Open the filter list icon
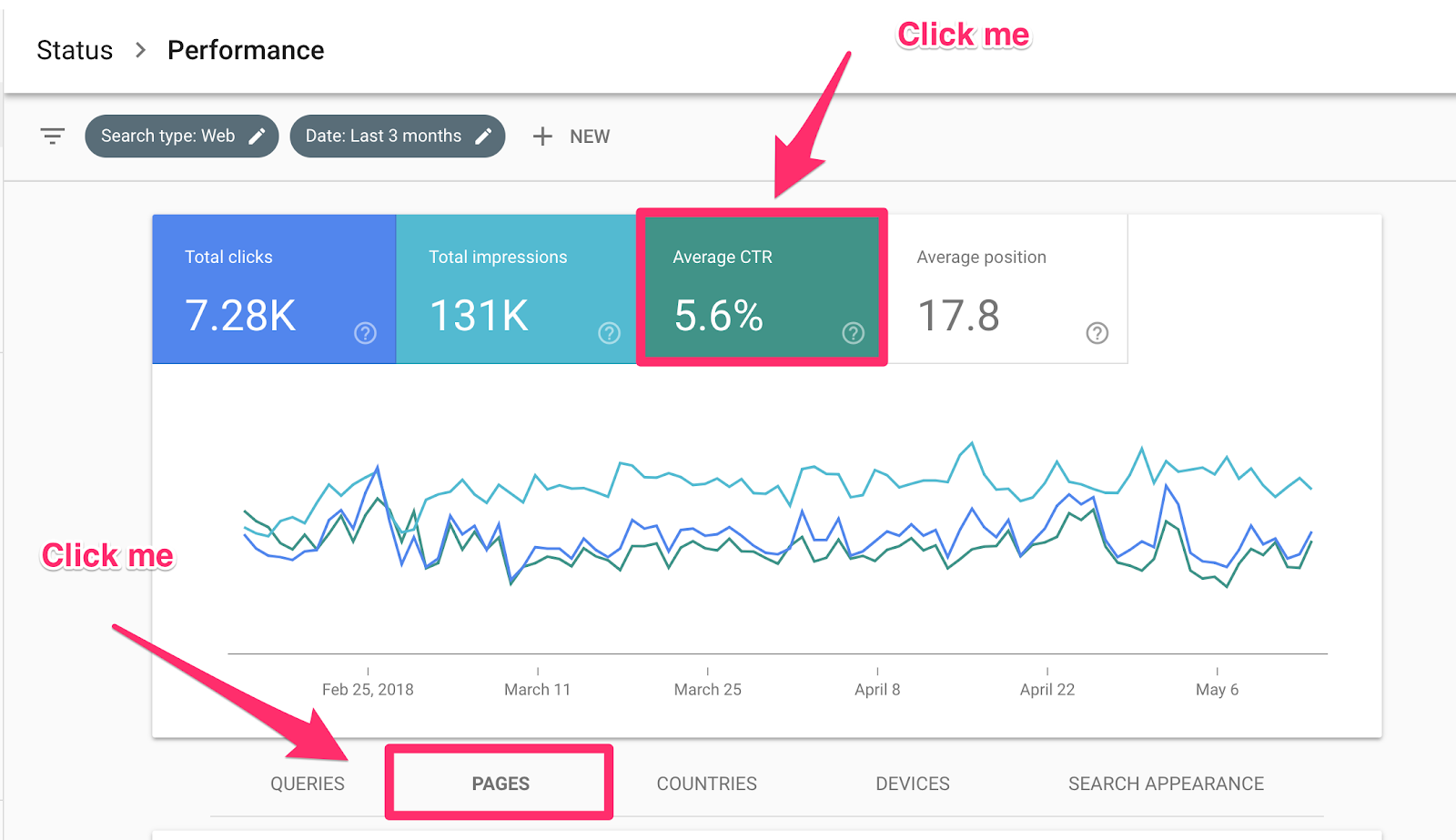This screenshot has width=1456, height=840. (x=53, y=137)
